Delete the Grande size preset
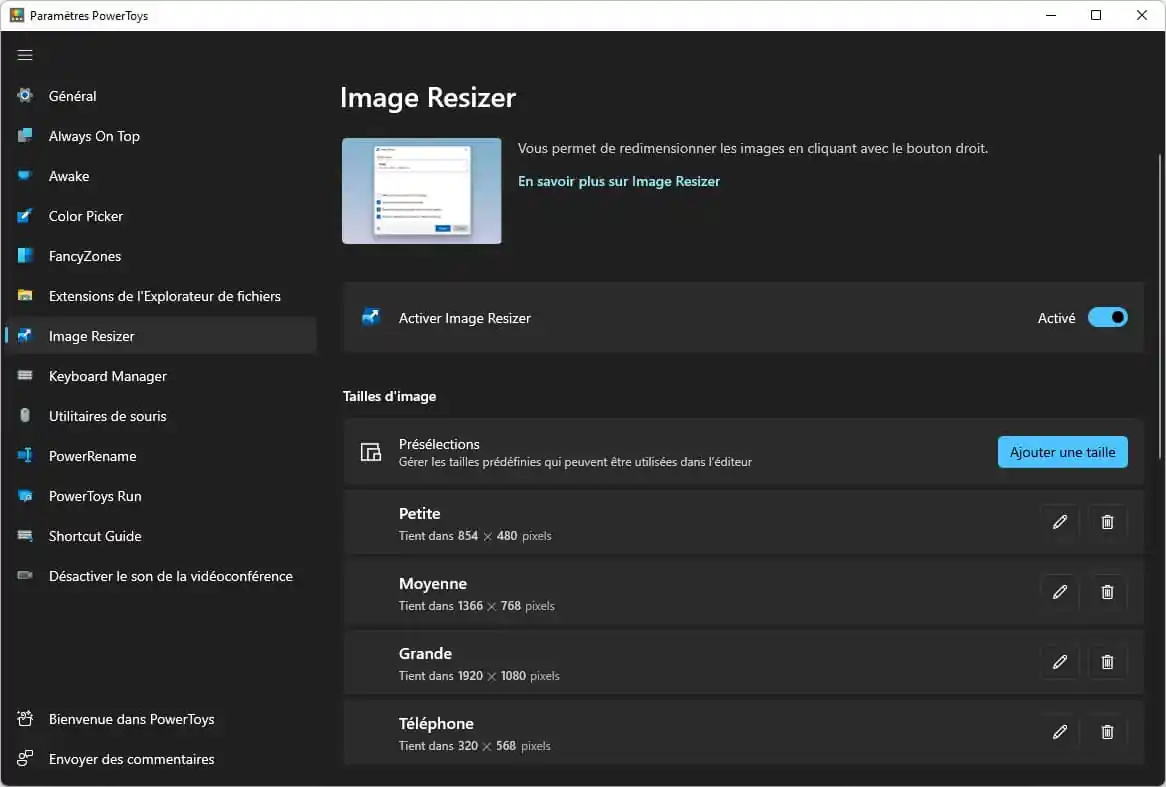The height and width of the screenshot is (787, 1166). click(x=1107, y=662)
